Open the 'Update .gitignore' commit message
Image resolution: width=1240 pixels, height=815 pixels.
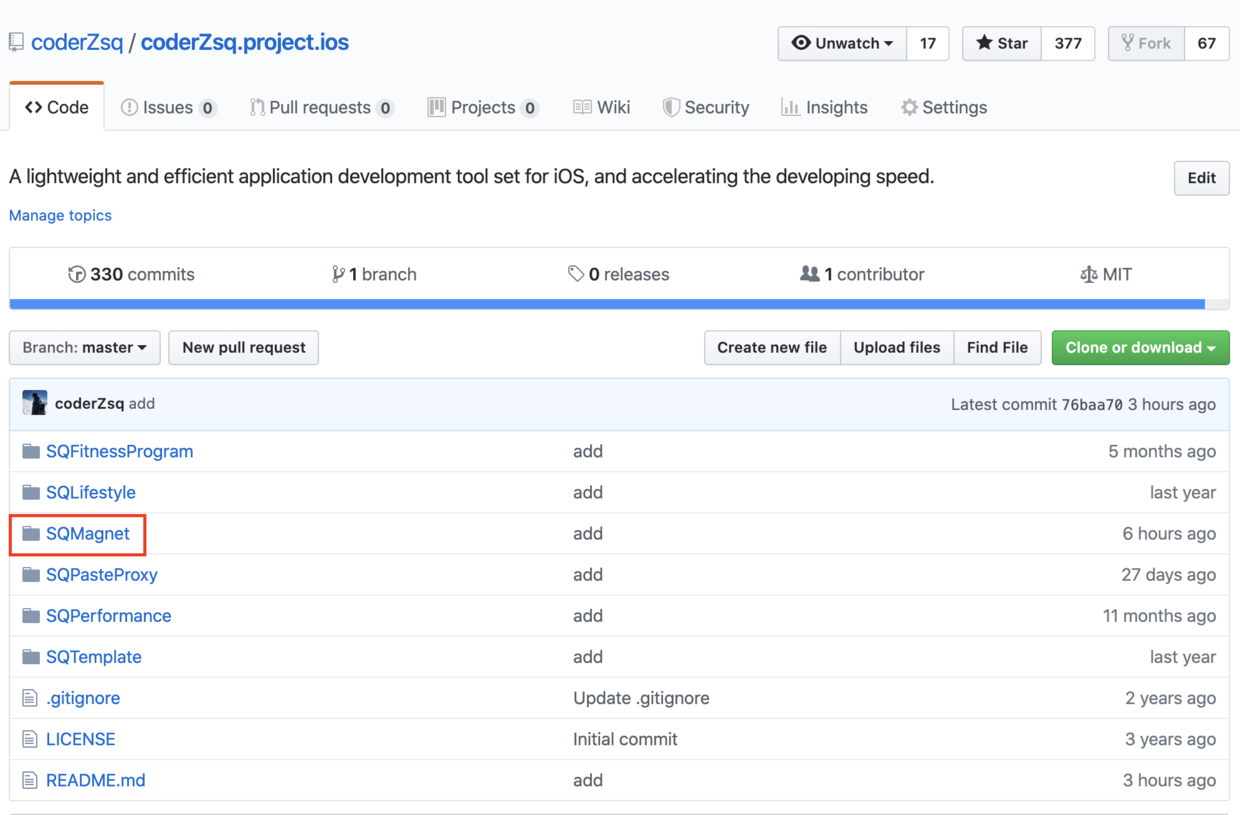click(x=641, y=698)
